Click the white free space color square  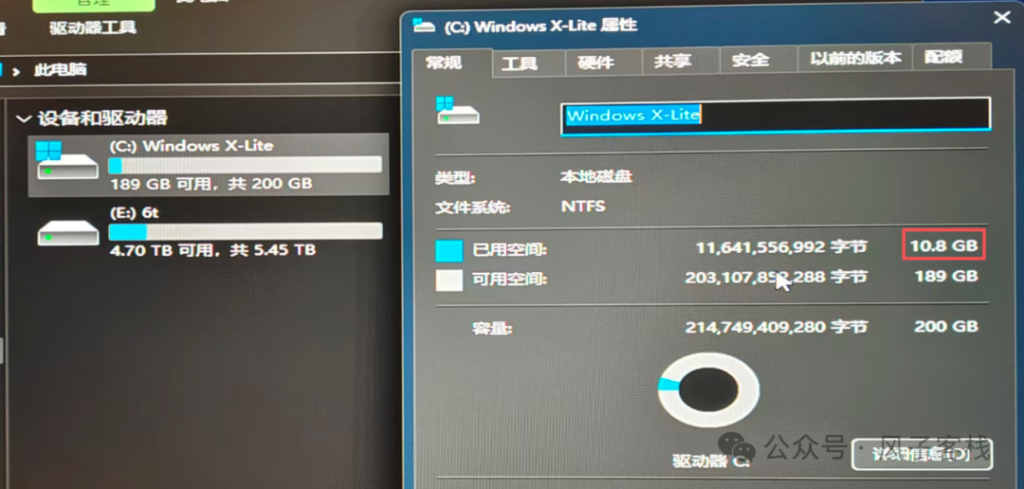449,280
